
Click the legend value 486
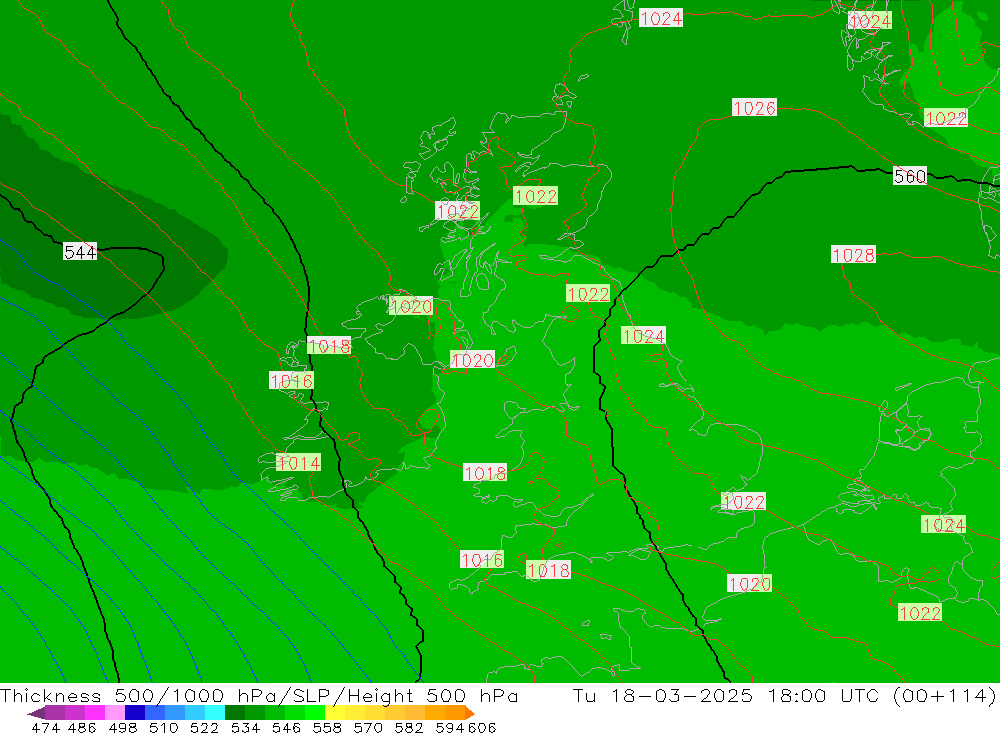pyautogui.click(x=82, y=727)
